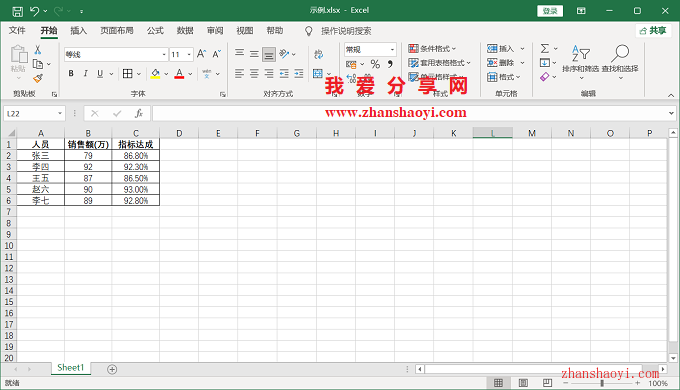Expand the formula bar
The image size is (680, 390).
[x=671, y=114]
